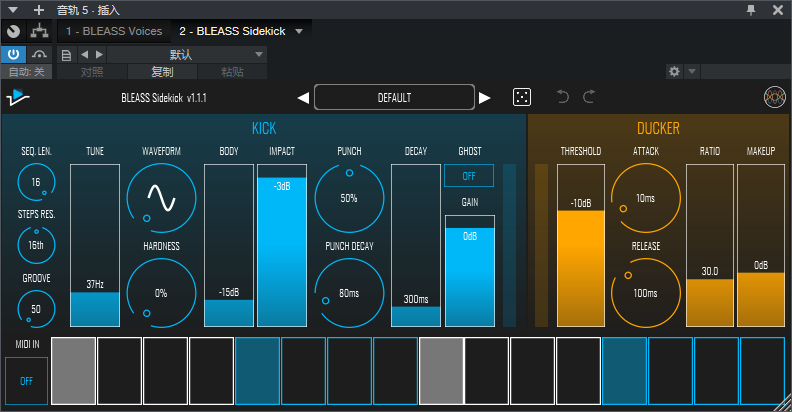Toggle the fifth sequencer step pad

pos(258,371)
